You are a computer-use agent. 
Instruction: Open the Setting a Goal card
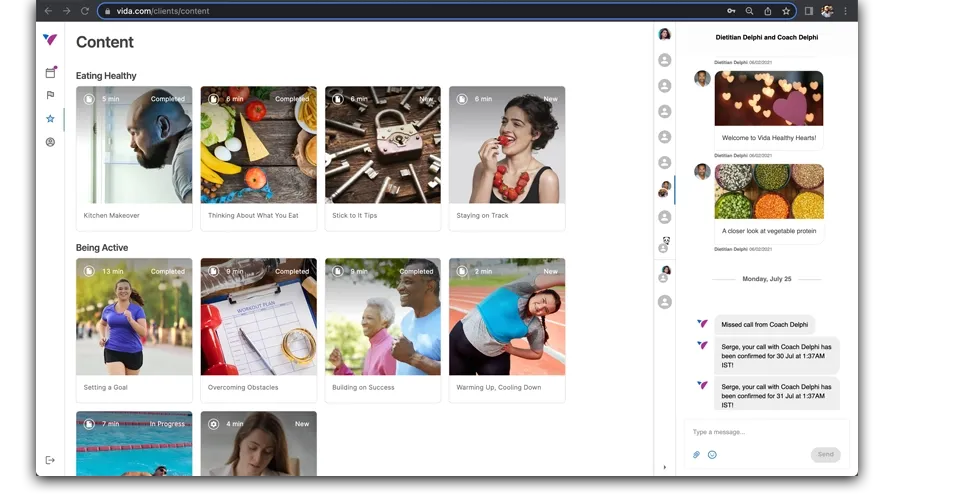134,330
